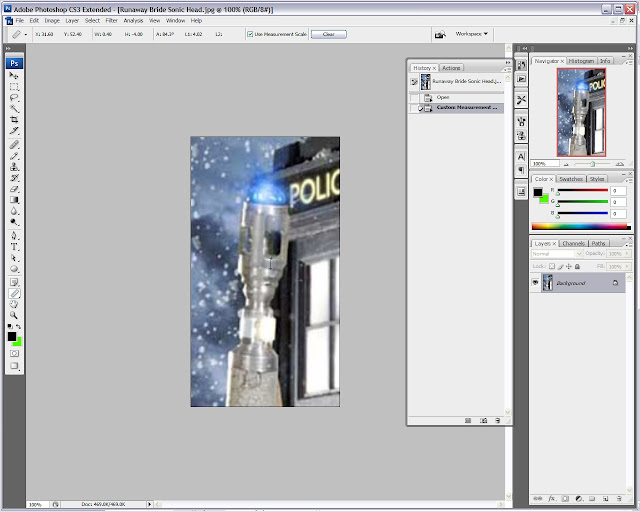The width and height of the screenshot is (640, 512).
Task: Open the Analysis menu
Action: [x=133, y=20]
